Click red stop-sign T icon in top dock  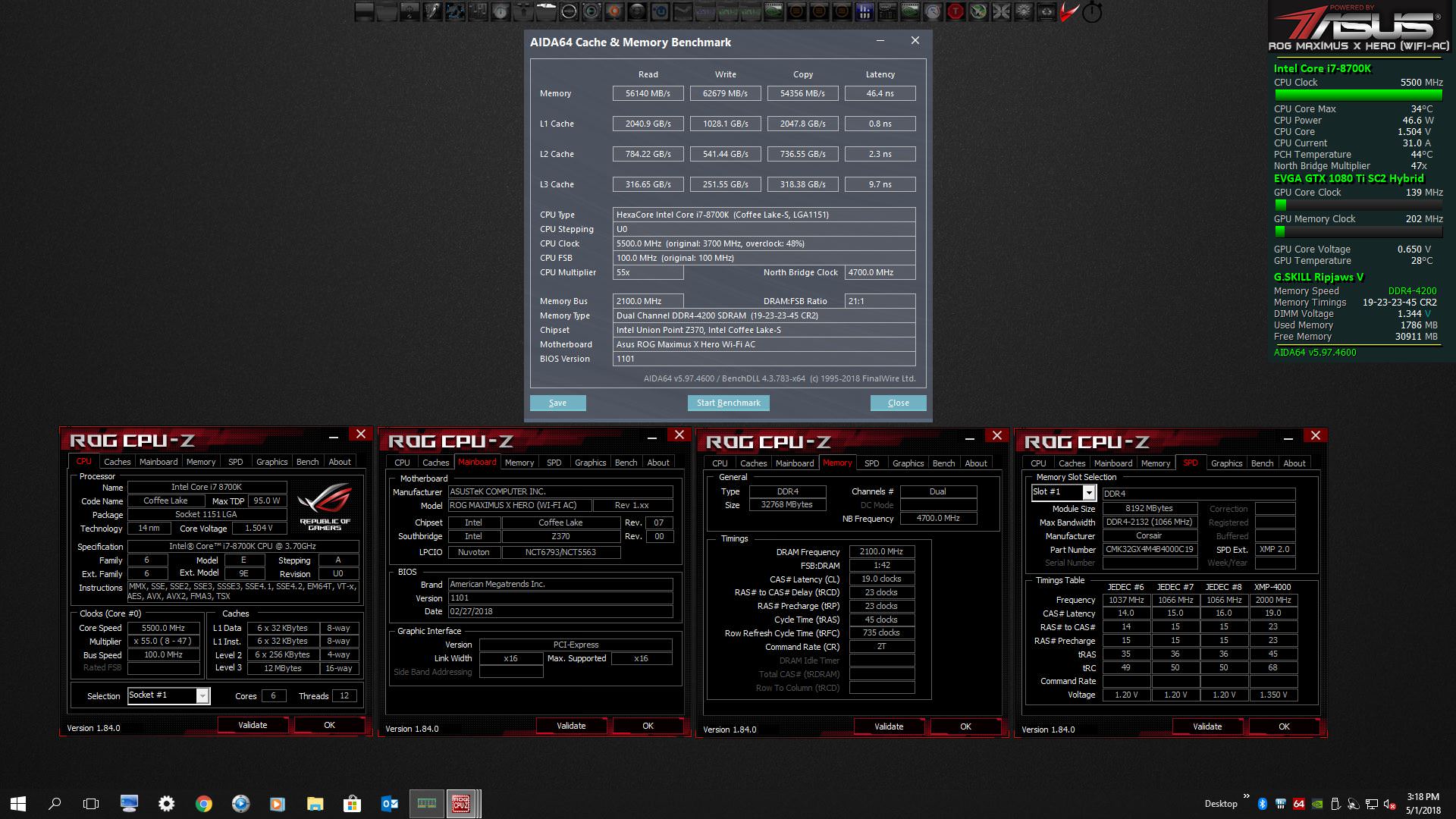[x=955, y=11]
